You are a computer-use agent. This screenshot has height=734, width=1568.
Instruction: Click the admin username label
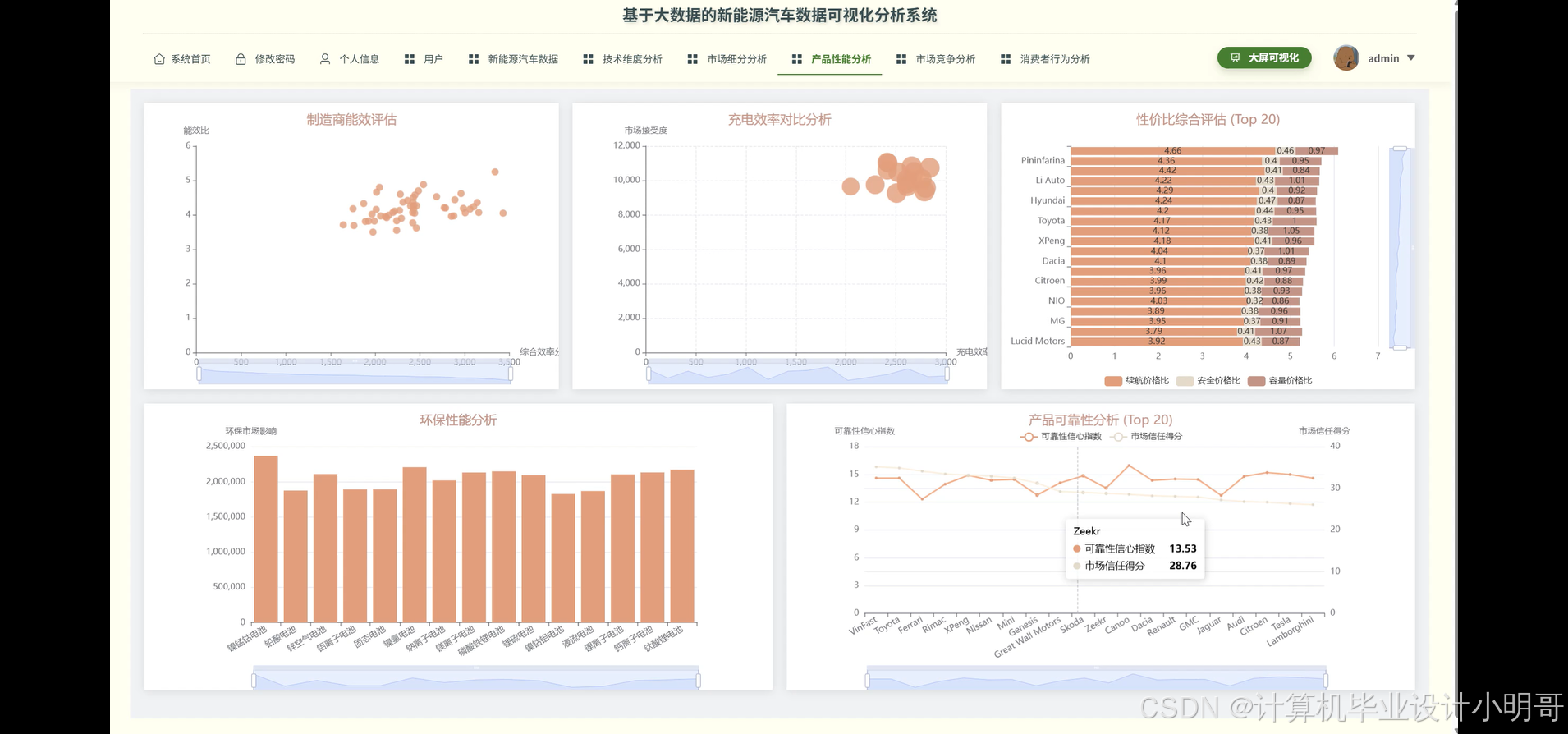click(1383, 58)
